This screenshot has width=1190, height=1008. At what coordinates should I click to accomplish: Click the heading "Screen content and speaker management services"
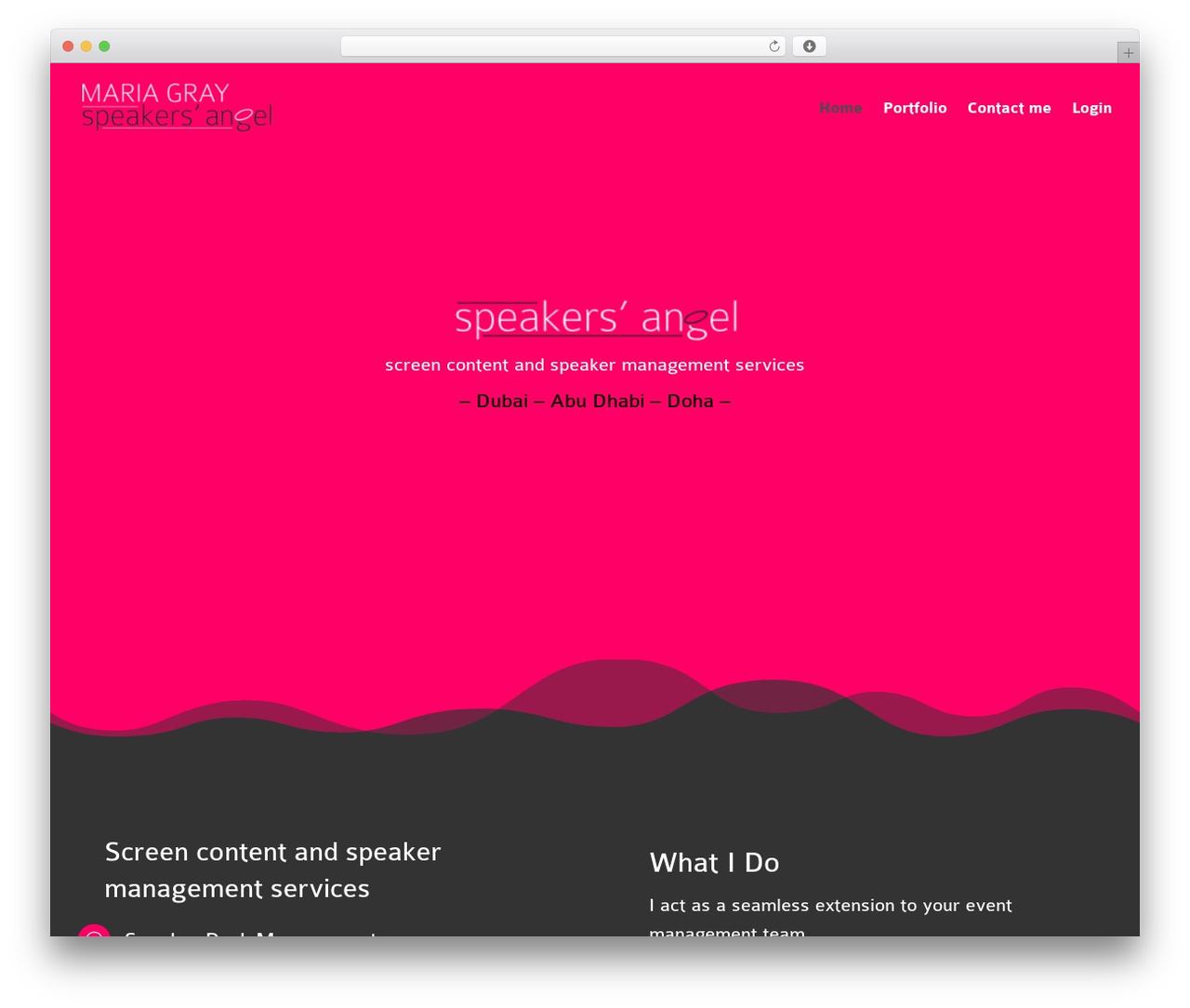point(273,870)
